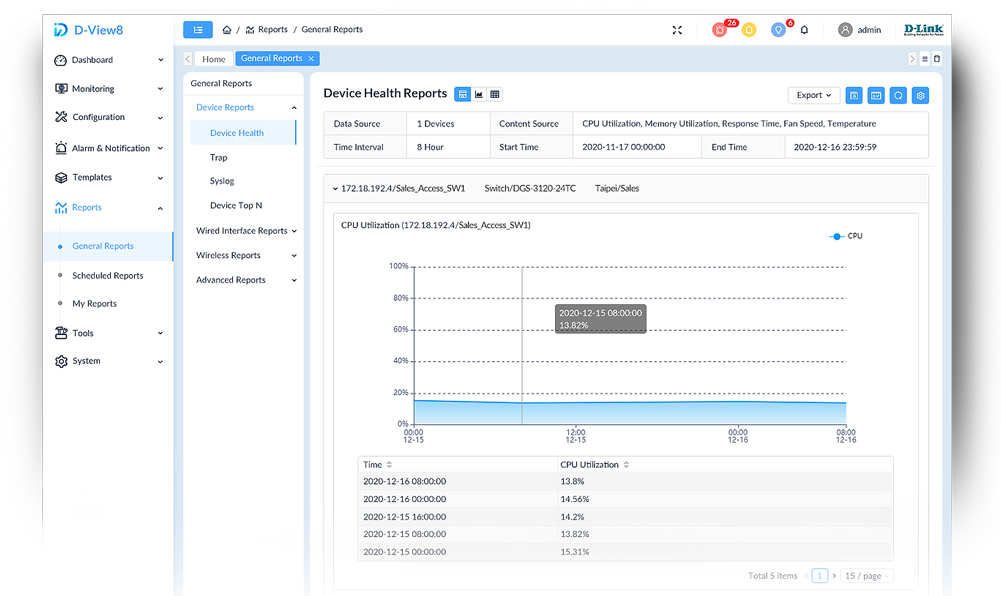Image resolution: width=1001 pixels, height=596 pixels.
Task: Open blue info alerts with 6 badge
Action: click(778, 30)
